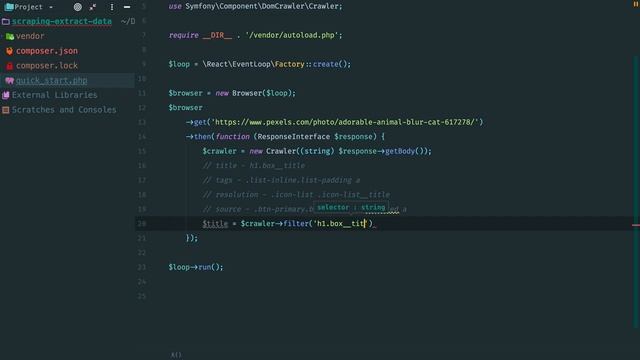
Task: Click the 'h1.box__tit' string argument
Action: pyautogui.click(x=340, y=224)
